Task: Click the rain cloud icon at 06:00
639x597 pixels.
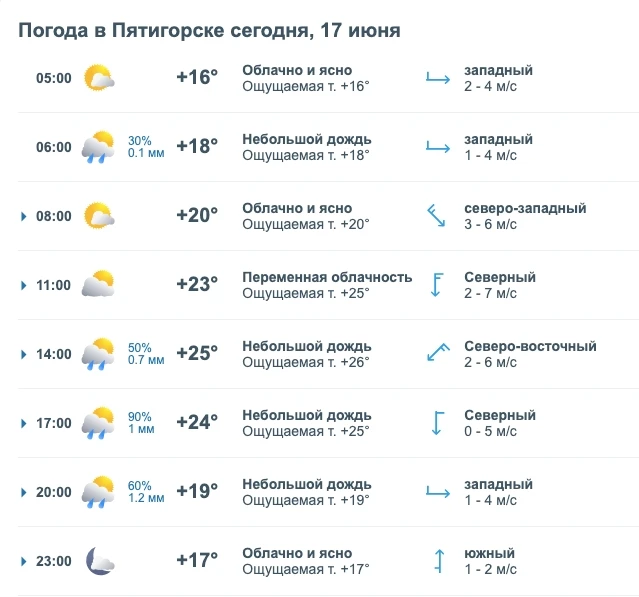Action: 98,147
